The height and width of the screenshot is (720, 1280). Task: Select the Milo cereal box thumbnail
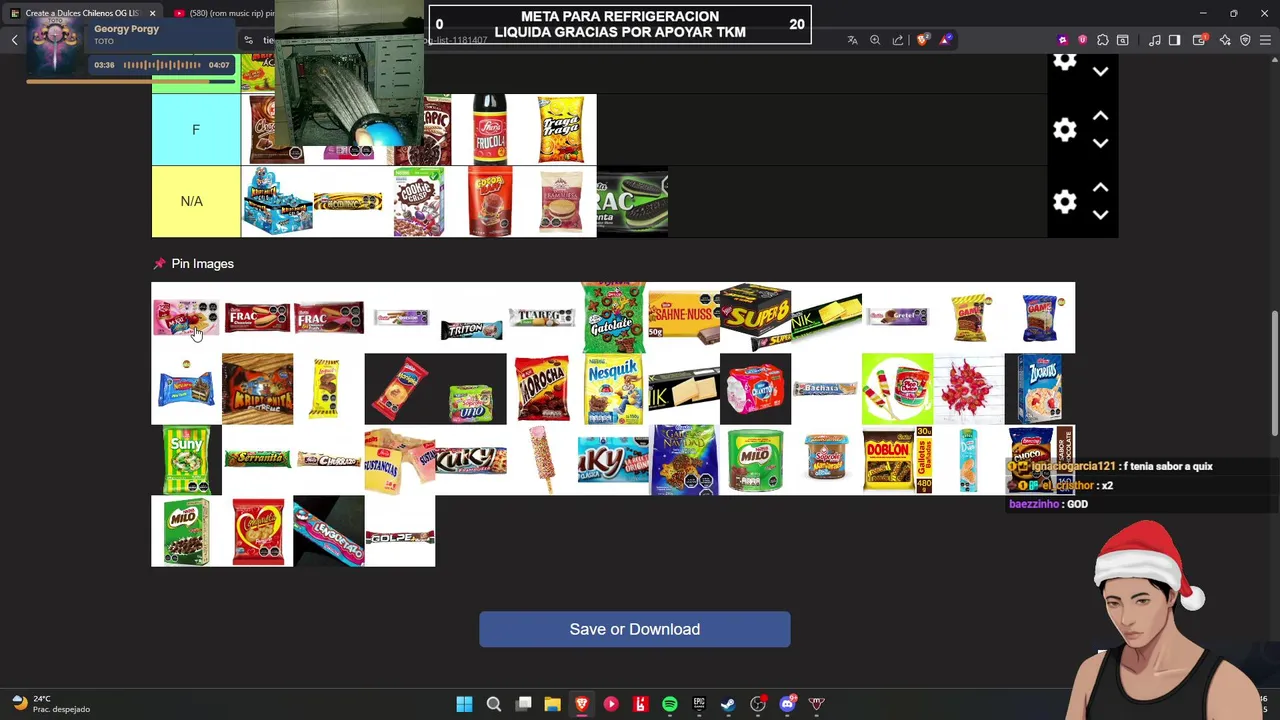pyautogui.click(x=187, y=532)
